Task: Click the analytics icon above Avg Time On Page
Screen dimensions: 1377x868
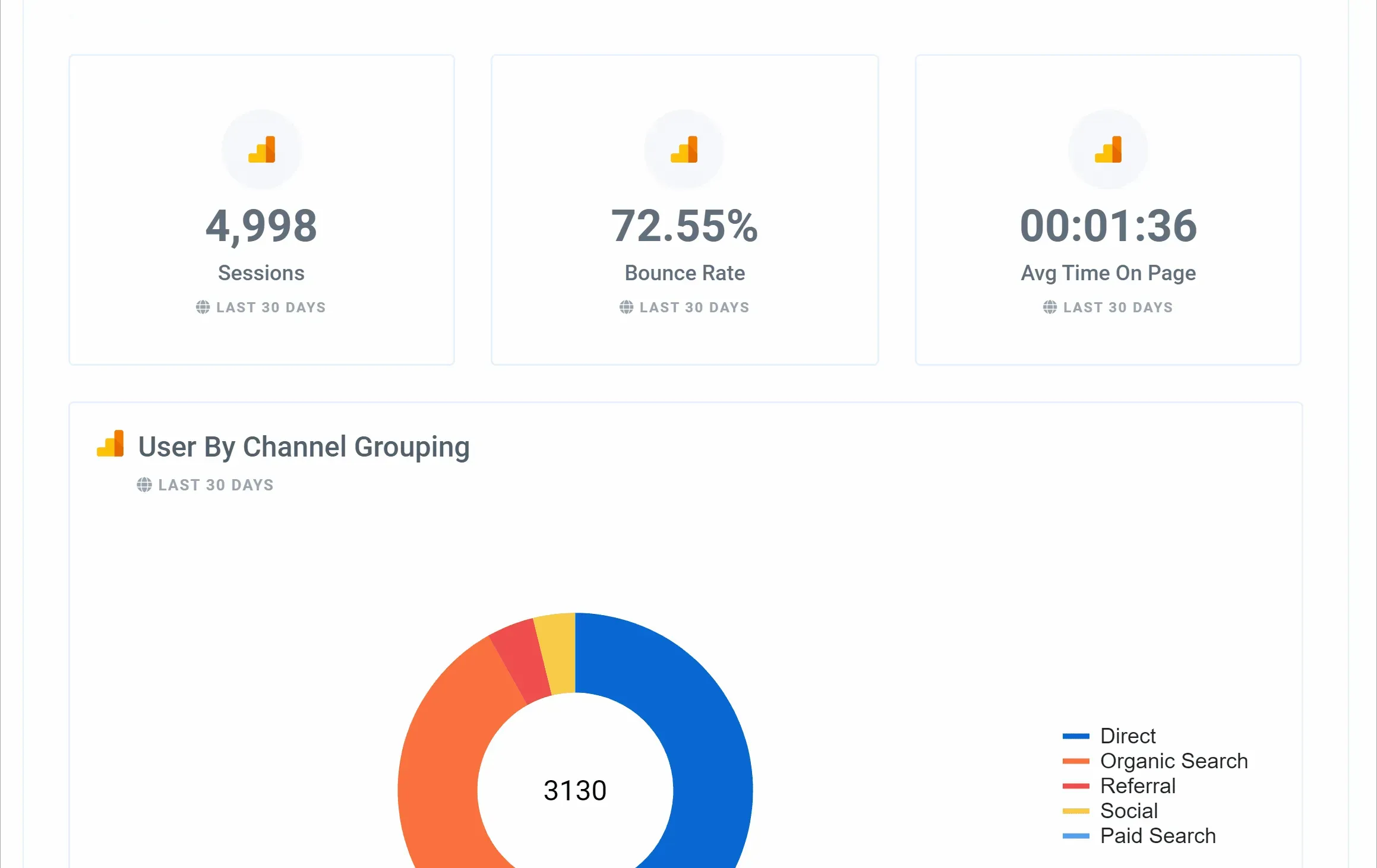Action: (1108, 149)
